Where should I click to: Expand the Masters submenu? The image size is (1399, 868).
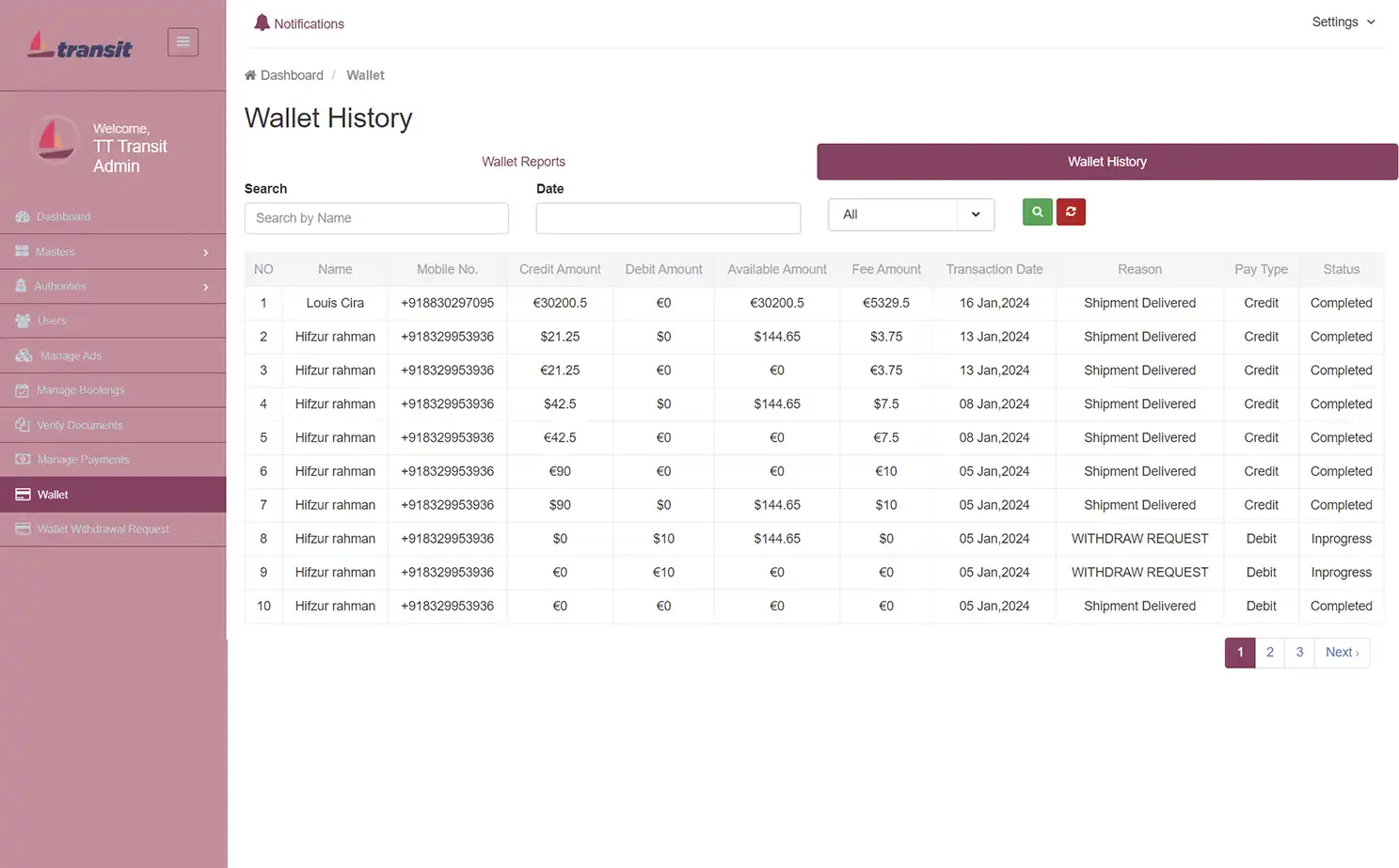pos(57,251)
